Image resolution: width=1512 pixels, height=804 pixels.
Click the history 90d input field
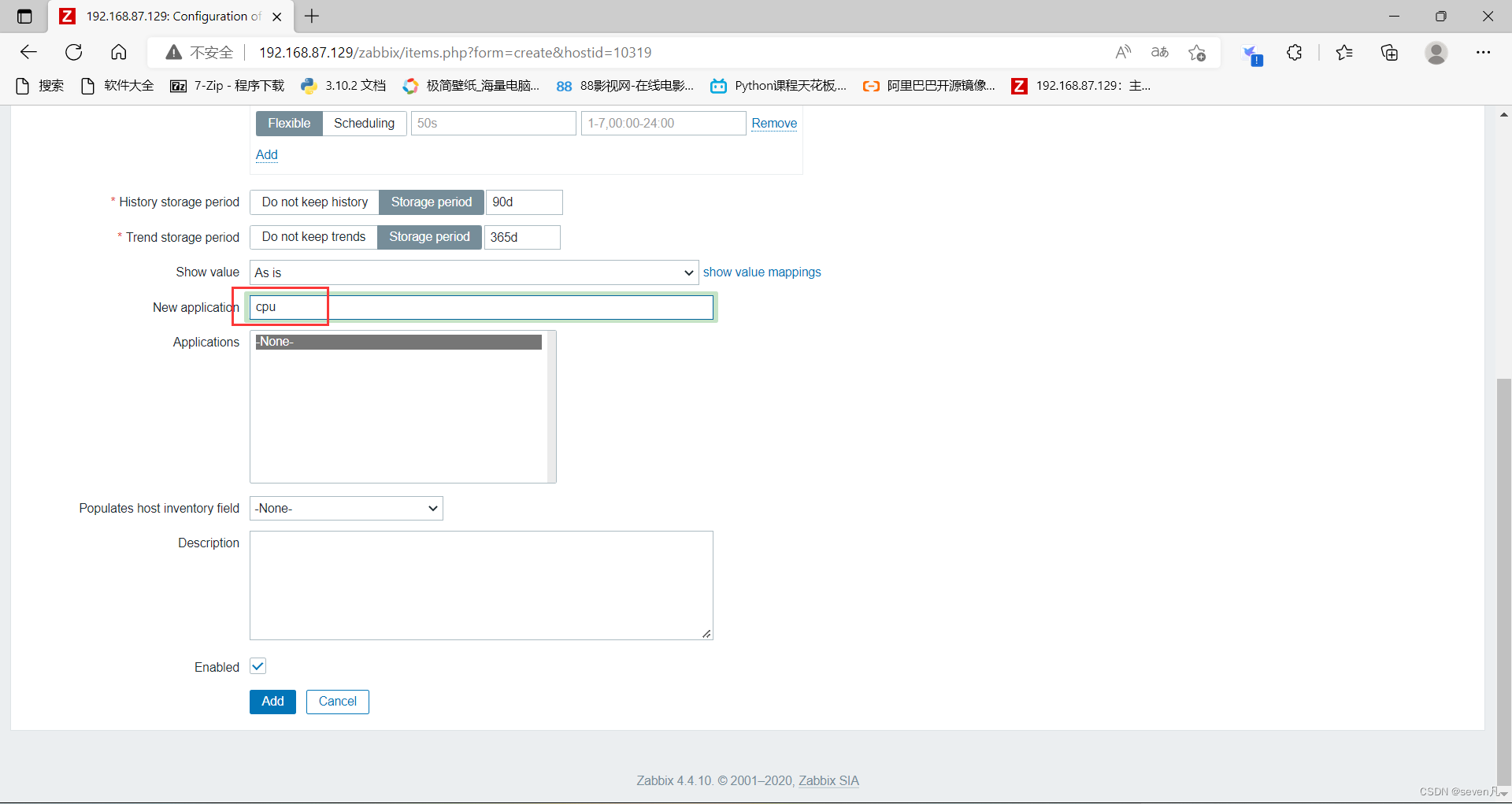pos(524,202)
